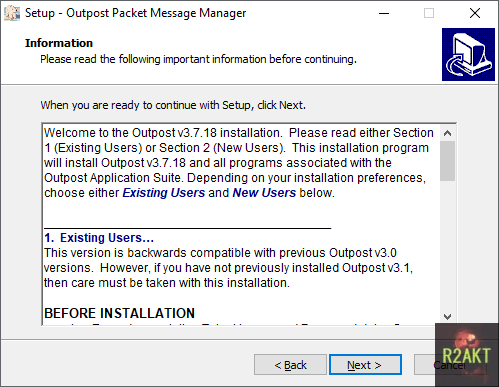Click the title bar text 'Outpost Packet Message Manager'

click(x=156, y=13)
